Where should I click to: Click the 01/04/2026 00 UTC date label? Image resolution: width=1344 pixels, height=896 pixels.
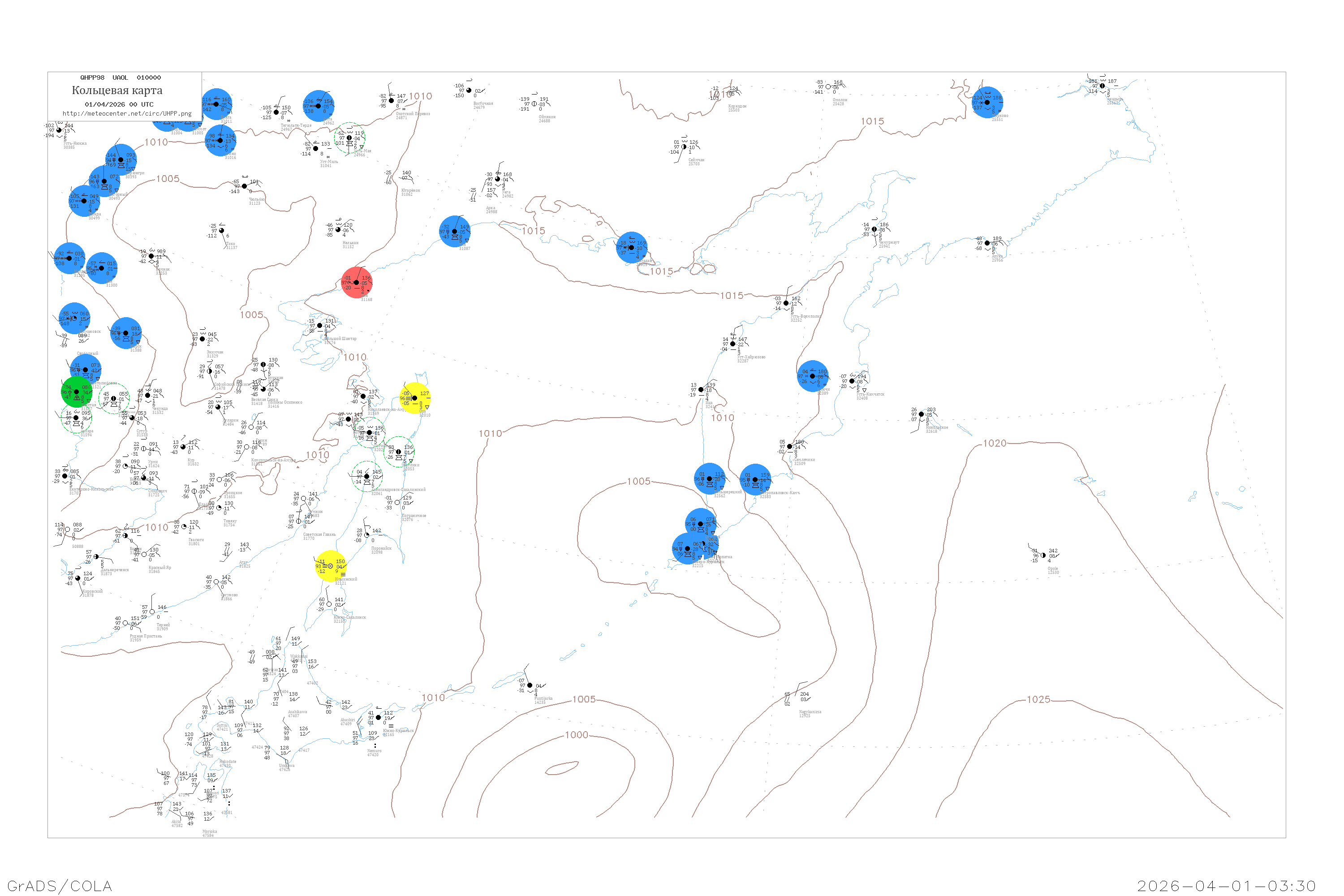119,104
